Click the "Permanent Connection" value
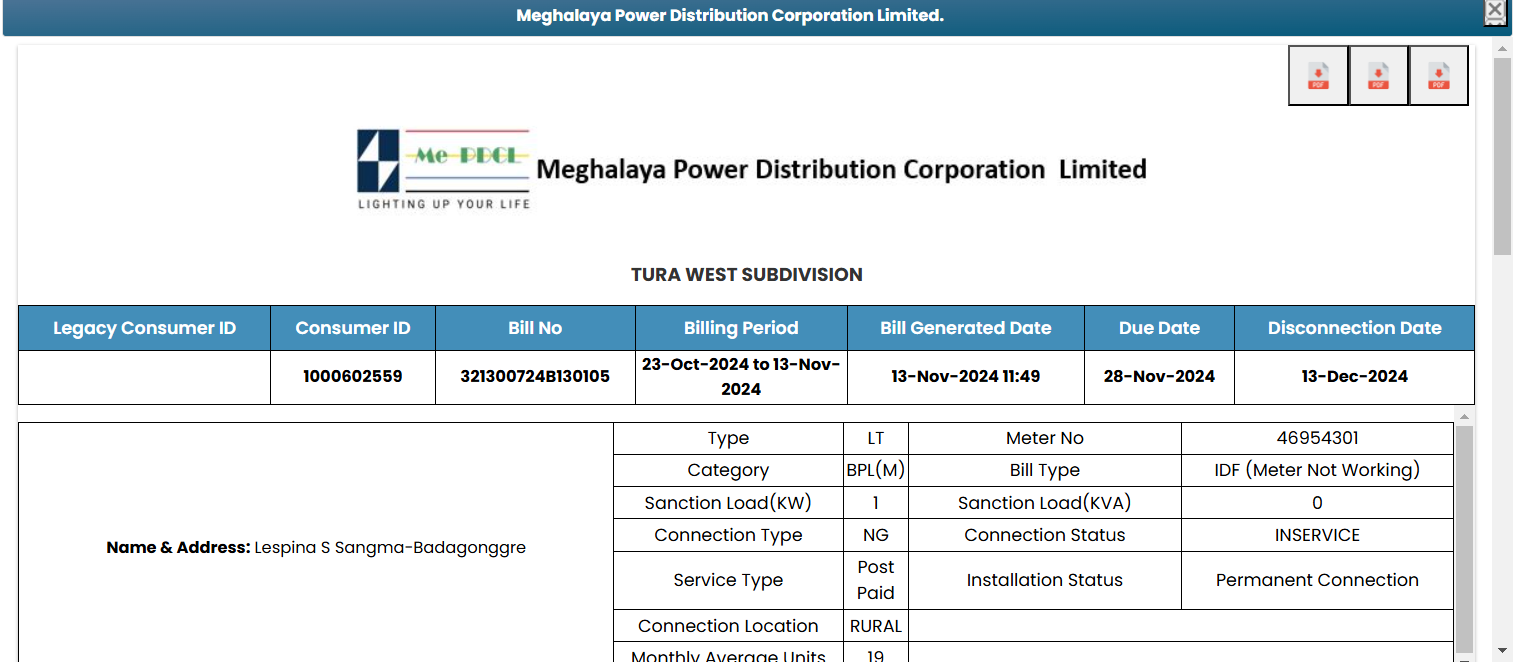 [1317, 580]
